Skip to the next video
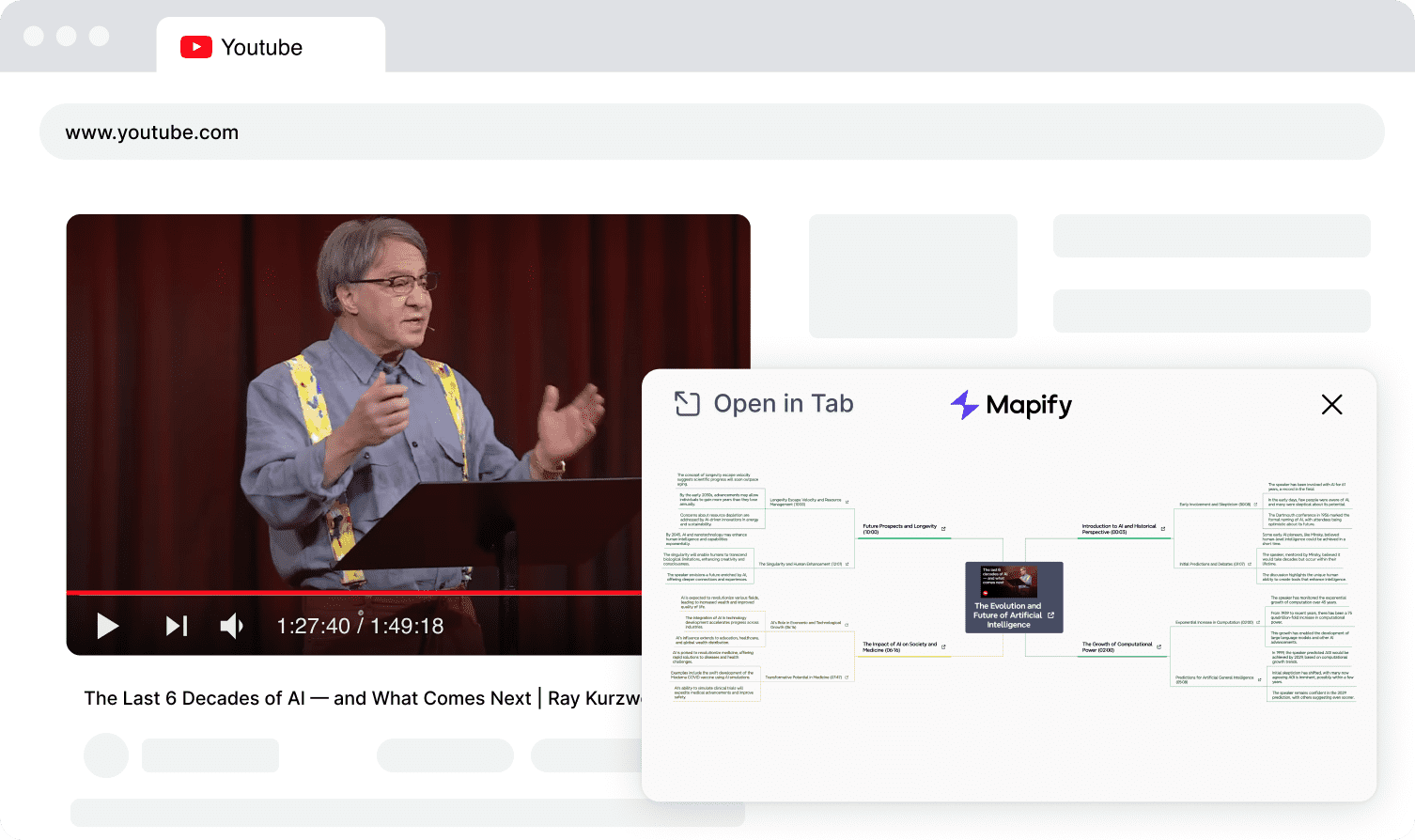1415x840 pixels. tap(177, 626)
